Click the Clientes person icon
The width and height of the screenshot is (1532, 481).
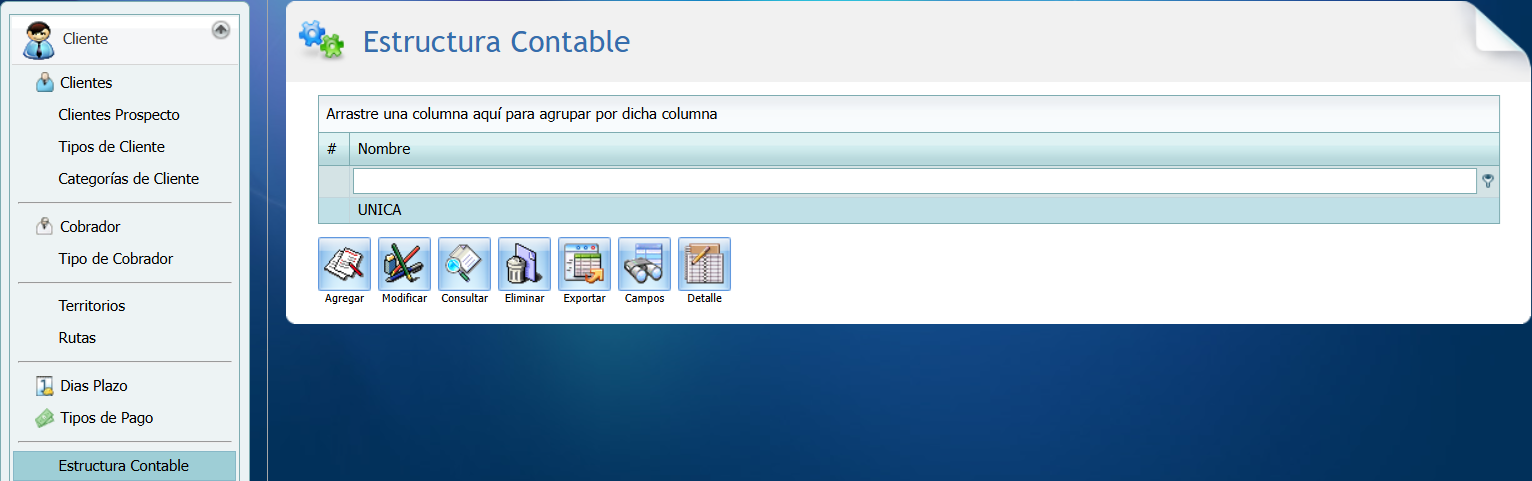click(44, 82)
